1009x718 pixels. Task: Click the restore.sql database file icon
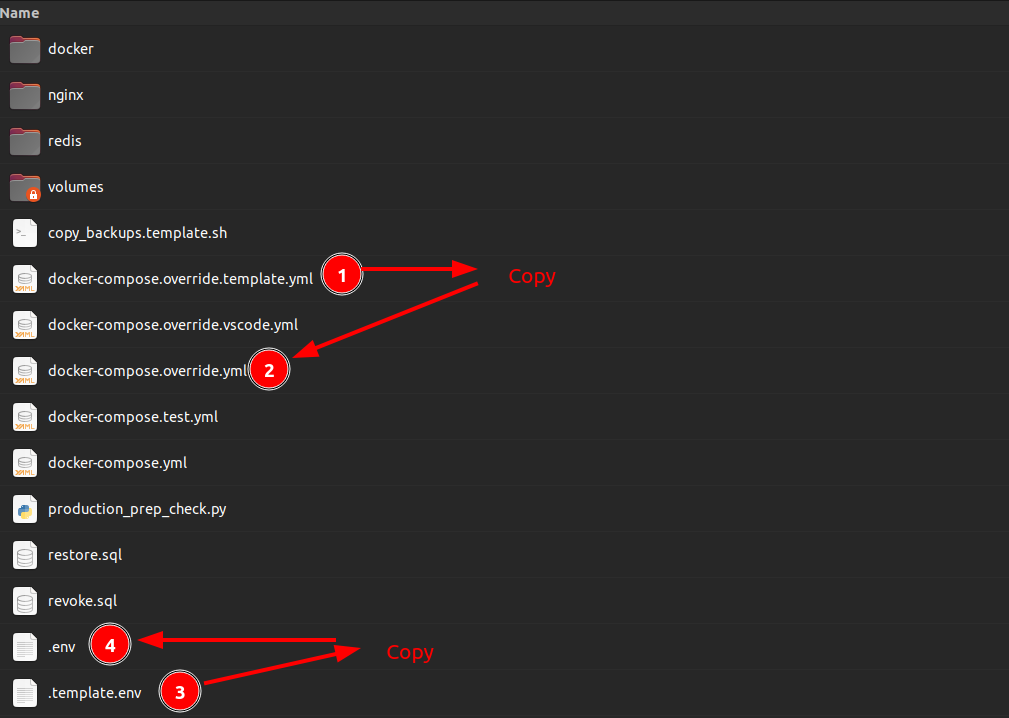click(x=25, y=555)
